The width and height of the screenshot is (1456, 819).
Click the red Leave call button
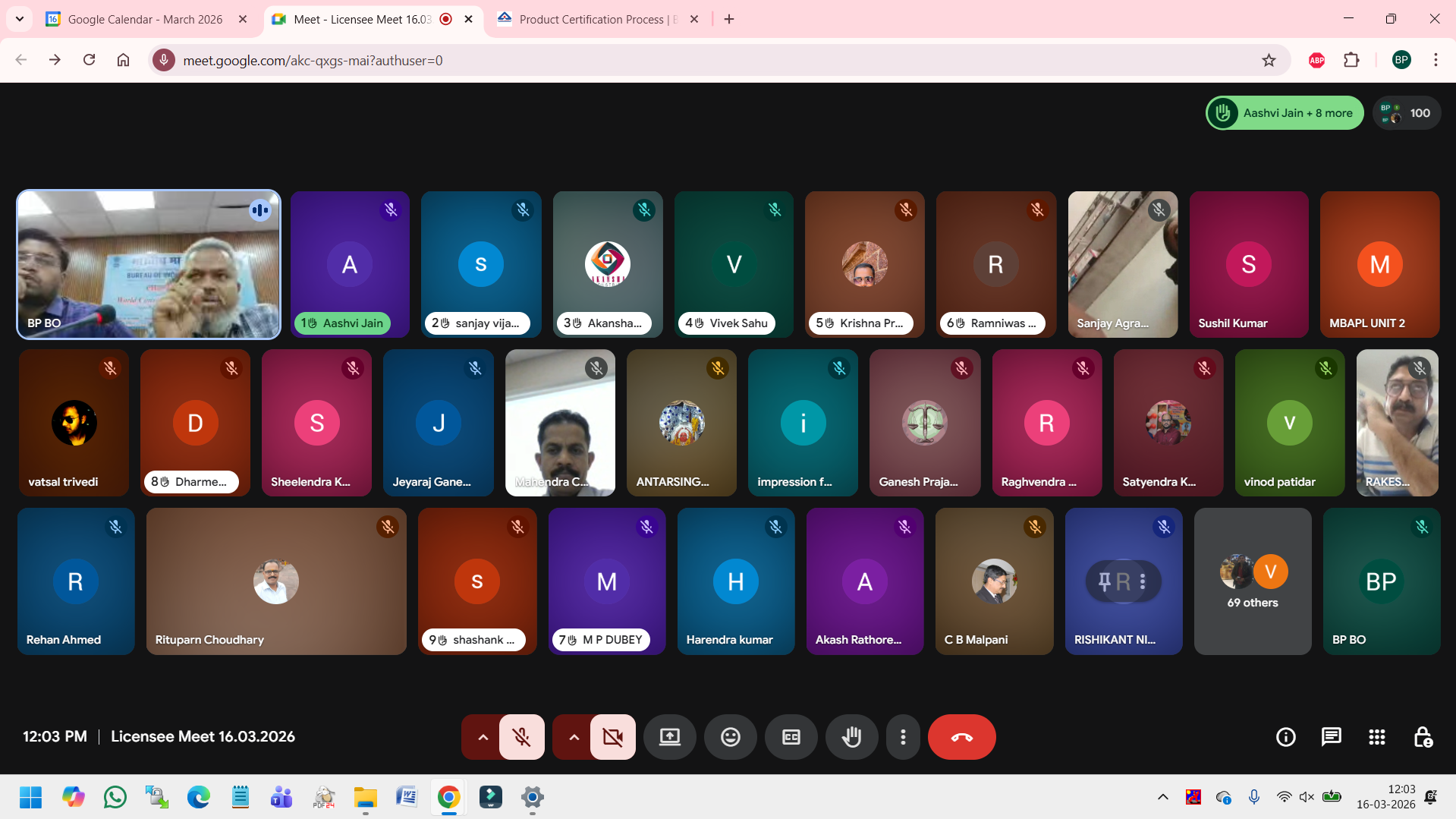coord(961,736)
